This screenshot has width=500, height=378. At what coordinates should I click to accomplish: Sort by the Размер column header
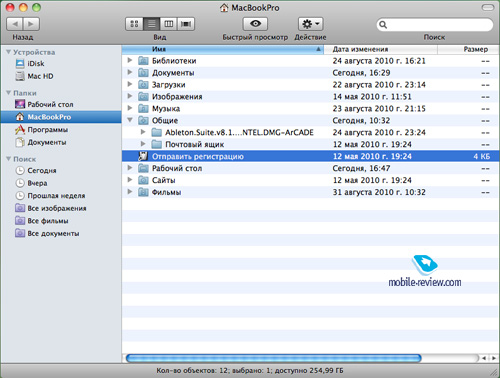[468, 49]
